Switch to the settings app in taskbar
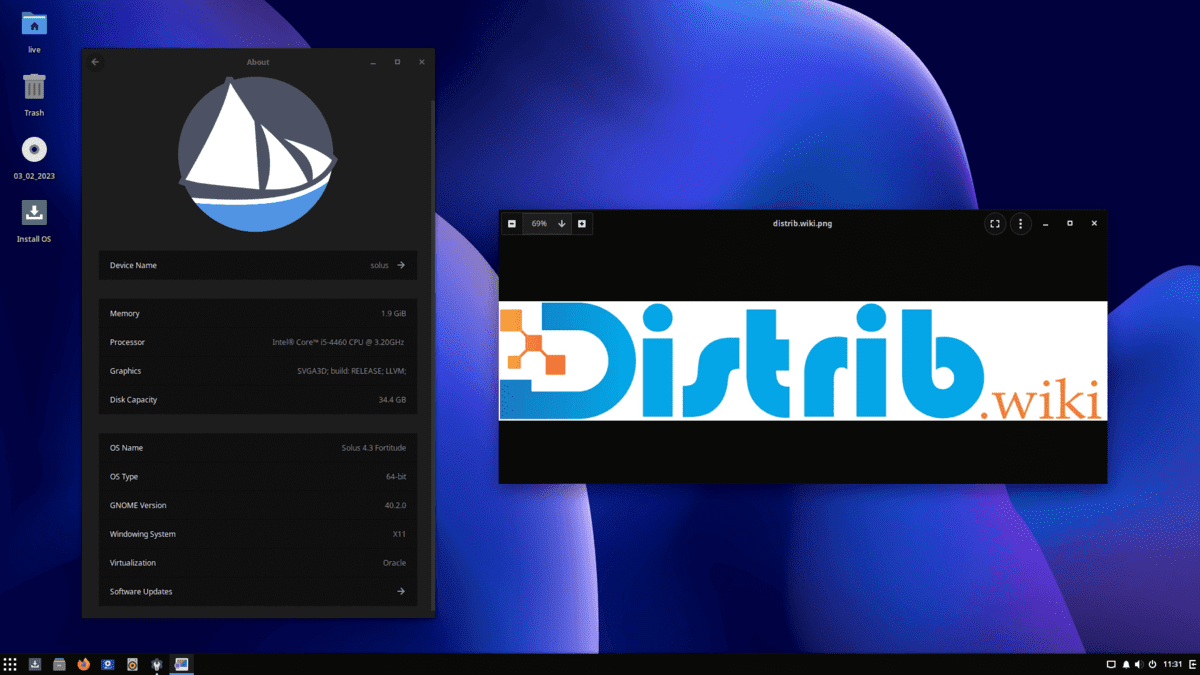 157,664
